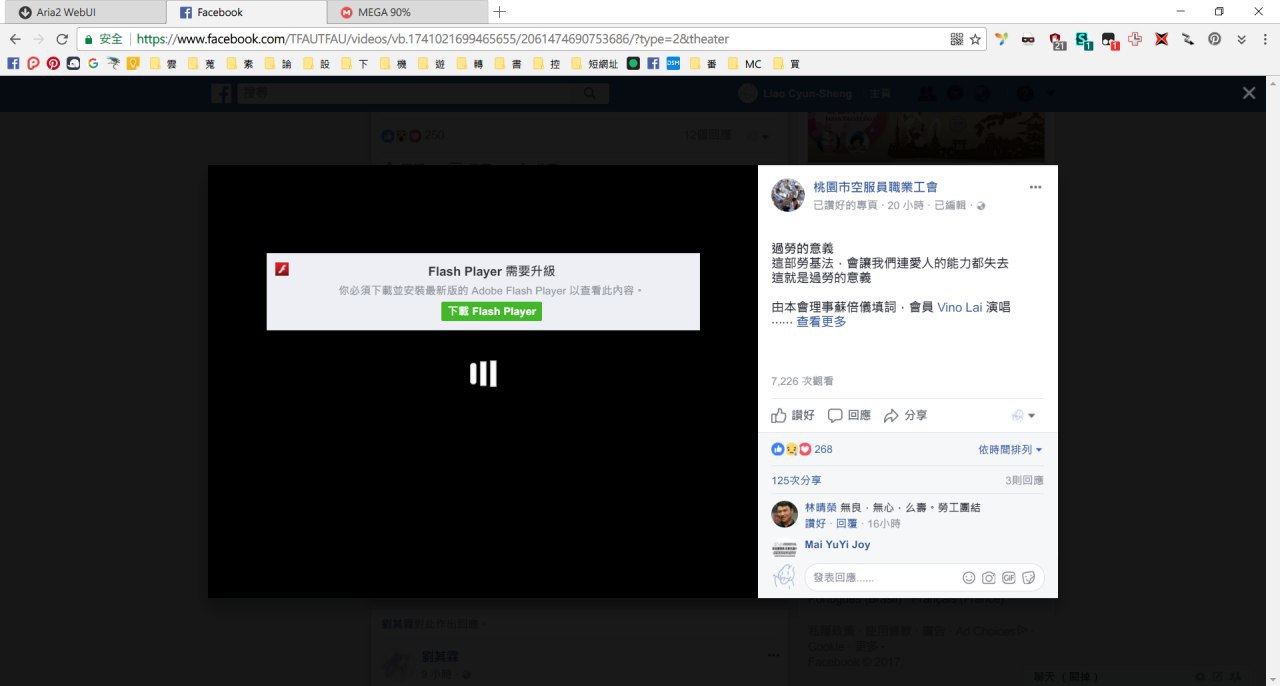
Task: Click the 分享 share button
Action: [905, 415]
